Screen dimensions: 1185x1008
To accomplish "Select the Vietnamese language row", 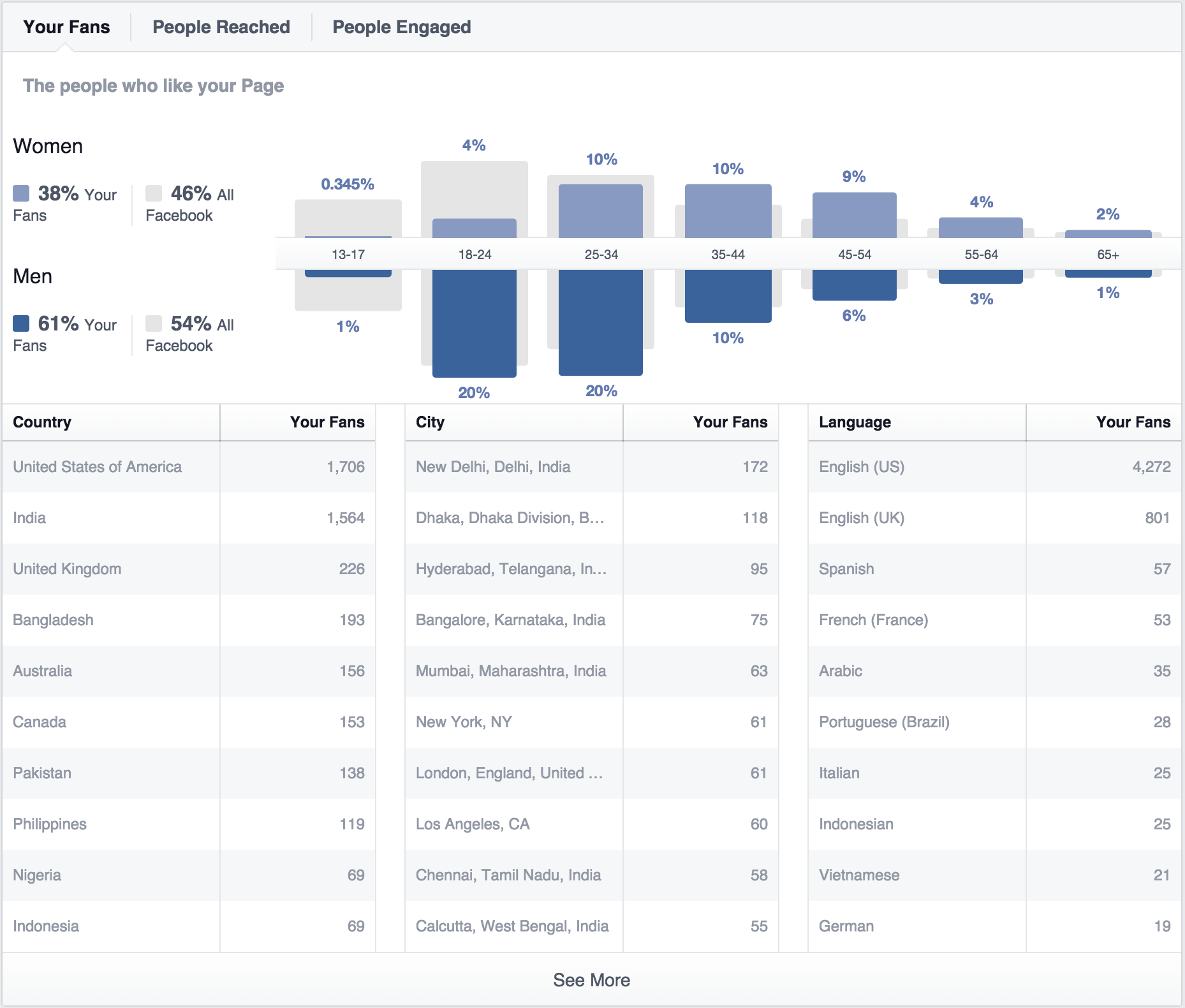I will click(995, 875).
